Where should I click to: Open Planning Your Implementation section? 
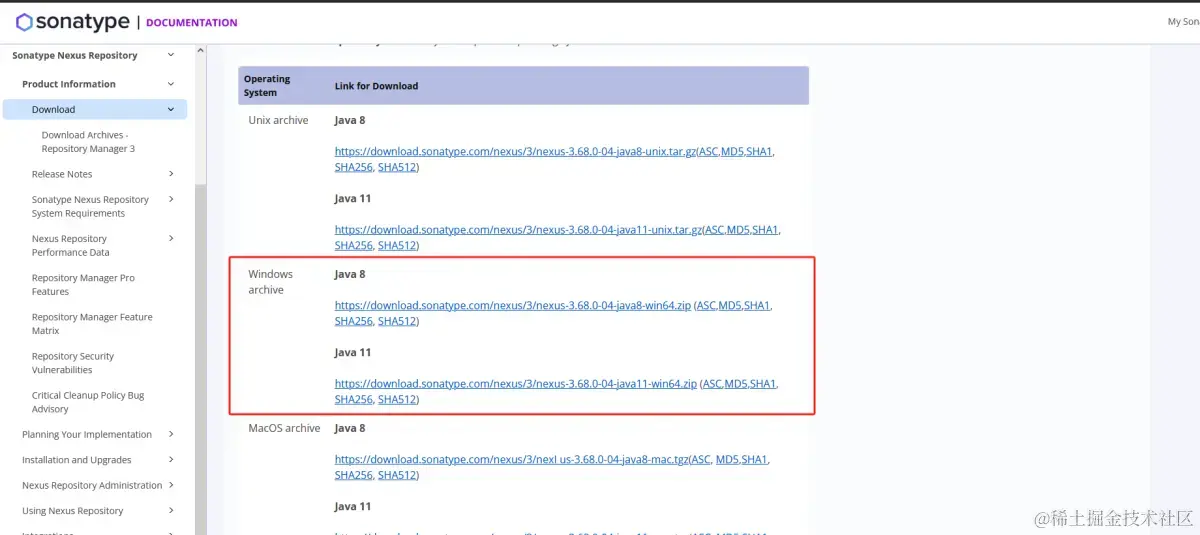(87, 435)
